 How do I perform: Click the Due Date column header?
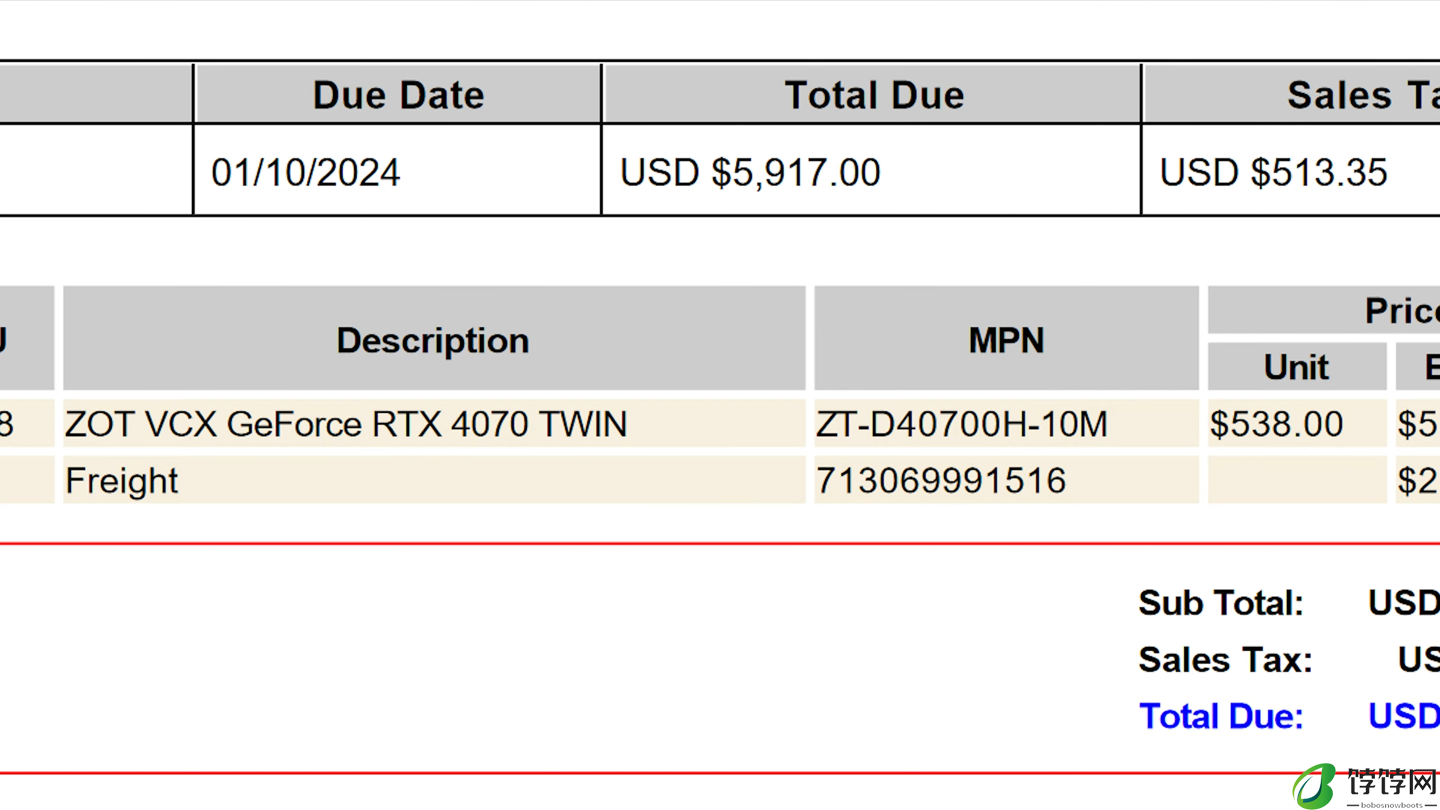tap(398, 95)
